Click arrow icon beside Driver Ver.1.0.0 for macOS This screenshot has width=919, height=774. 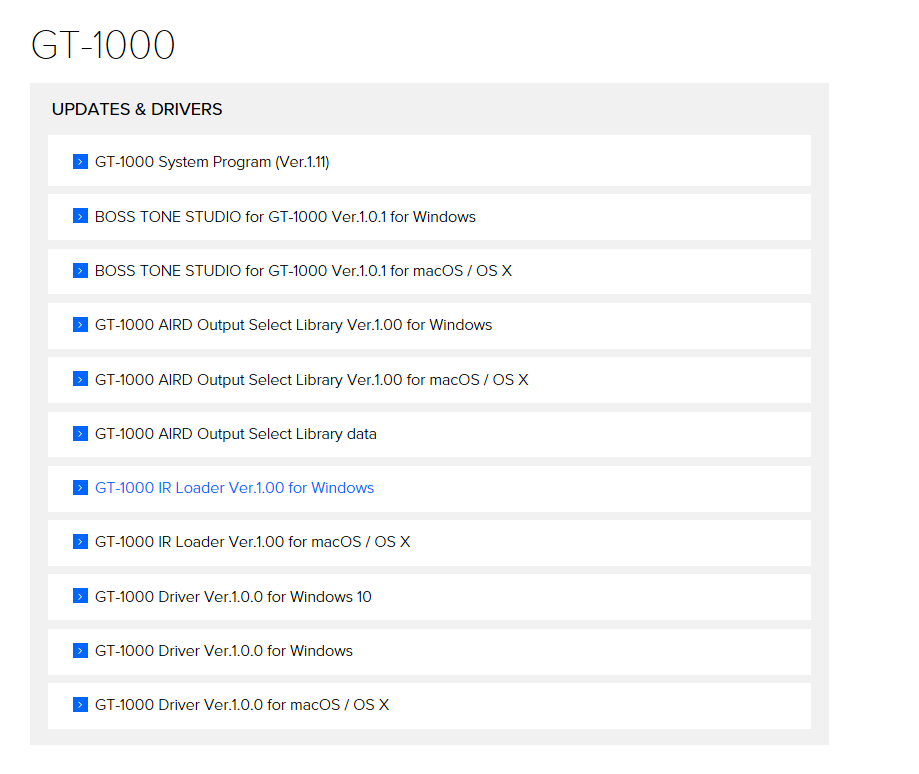tap(80, 705)
